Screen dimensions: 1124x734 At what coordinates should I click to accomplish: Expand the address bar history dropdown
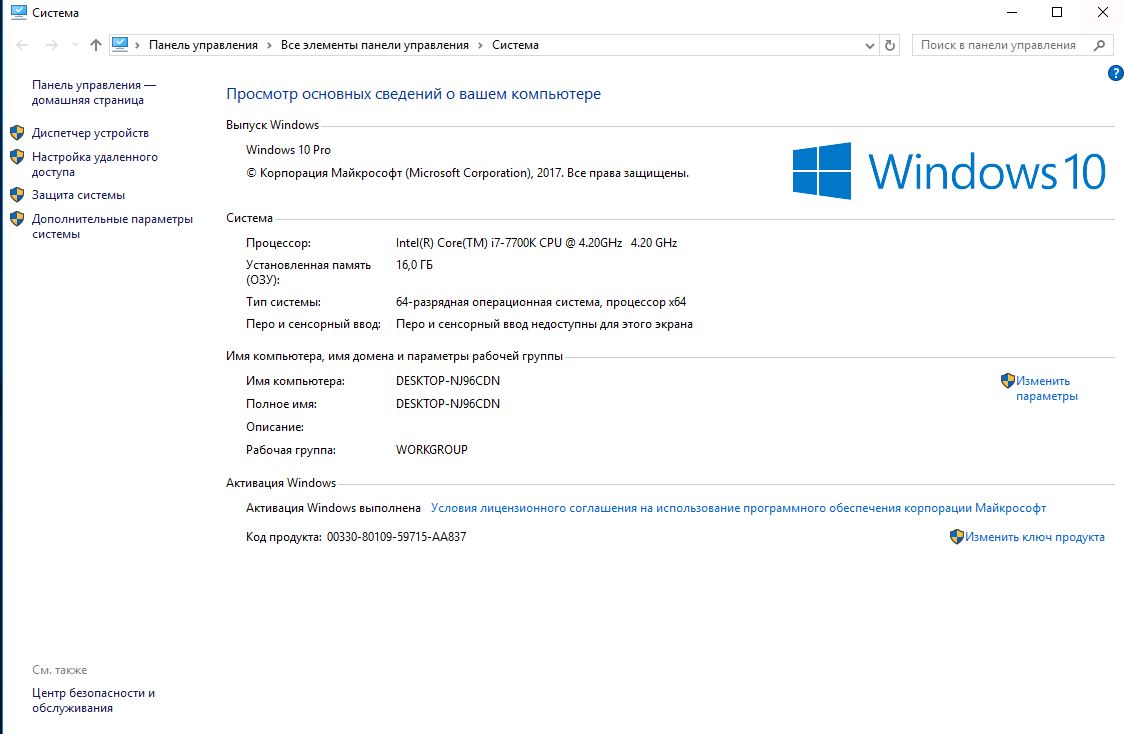tap(869, 45)
